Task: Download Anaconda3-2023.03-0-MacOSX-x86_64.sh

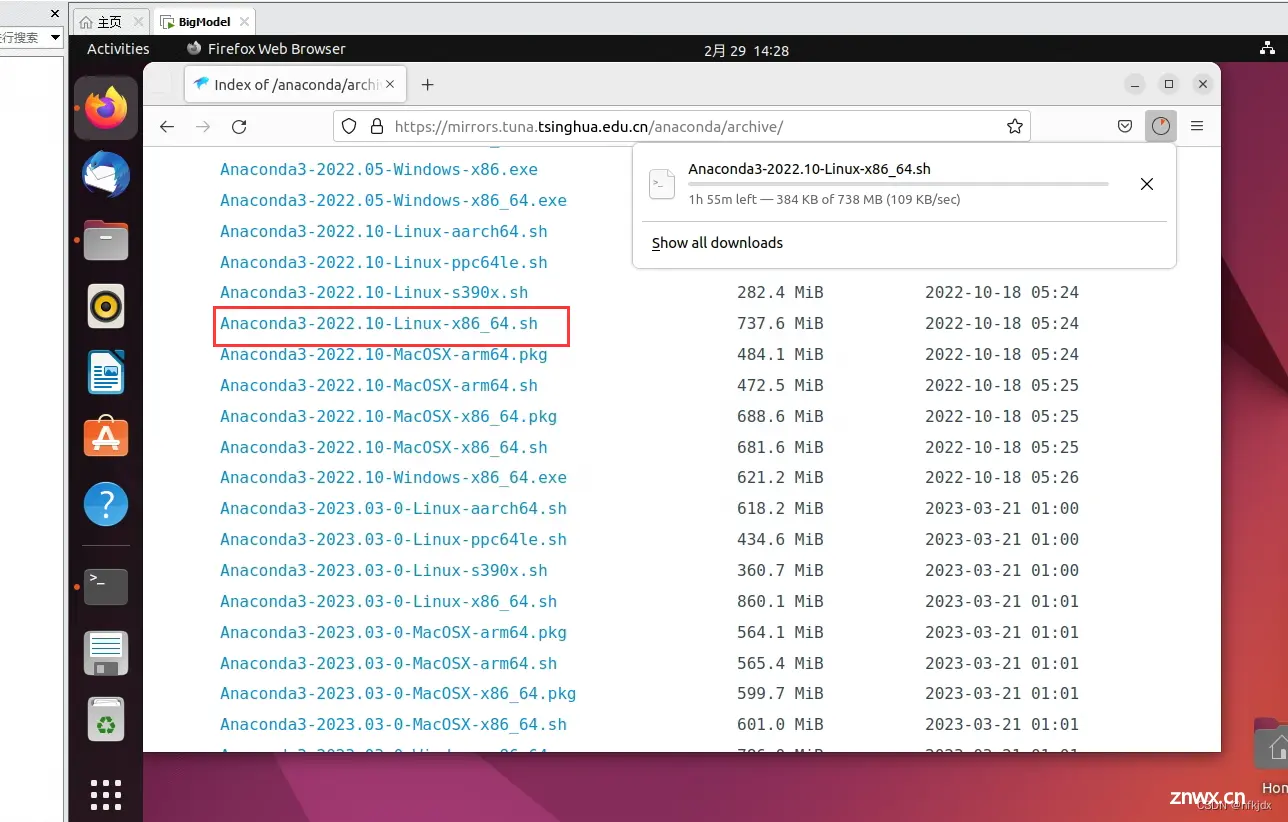Action: [x=393, y=725]
